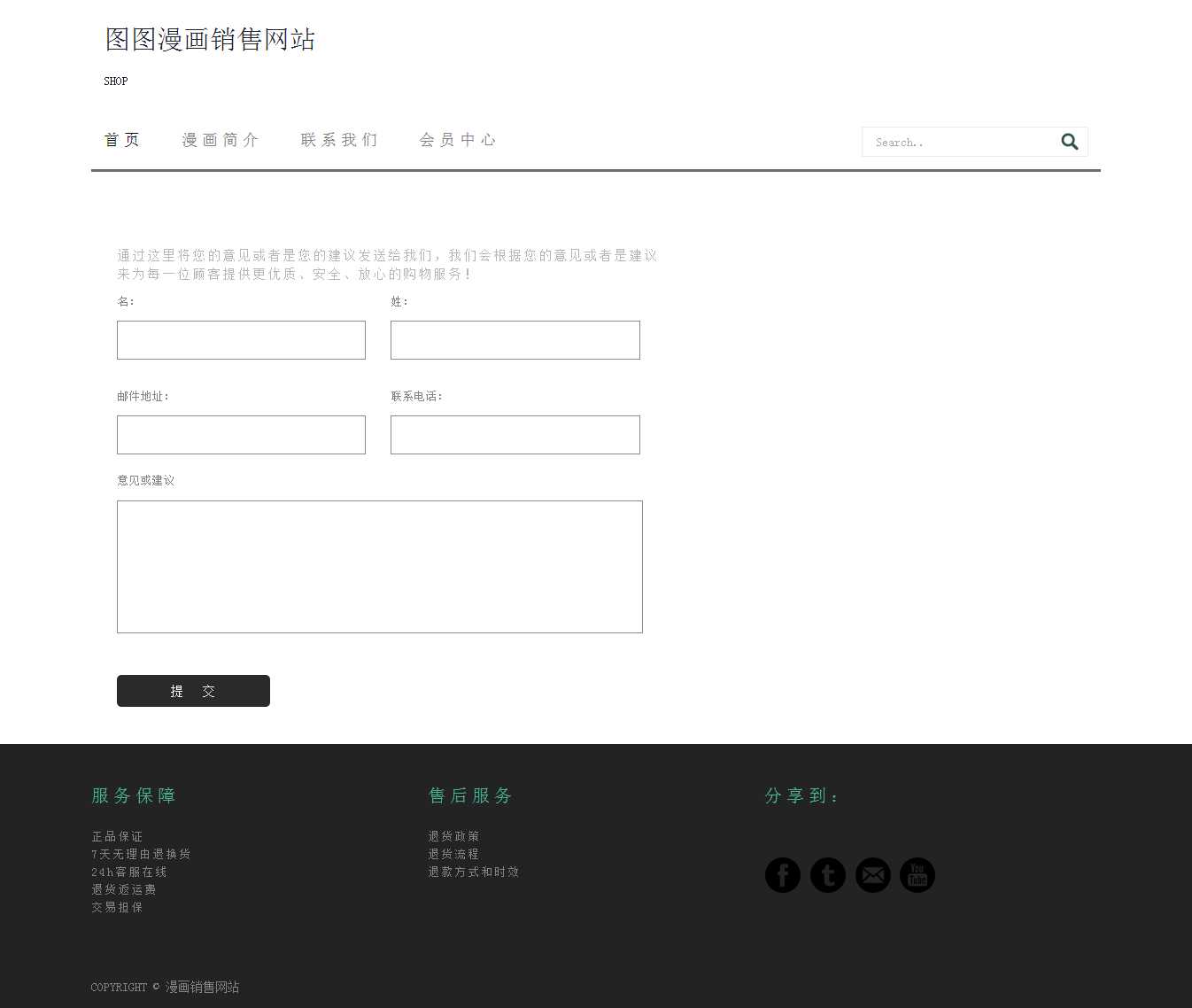Image resolution: width=1192 pixels, height=1008 pixels.
Task: Open the 漫画简介 menu item
Action: tap(221, 140)
